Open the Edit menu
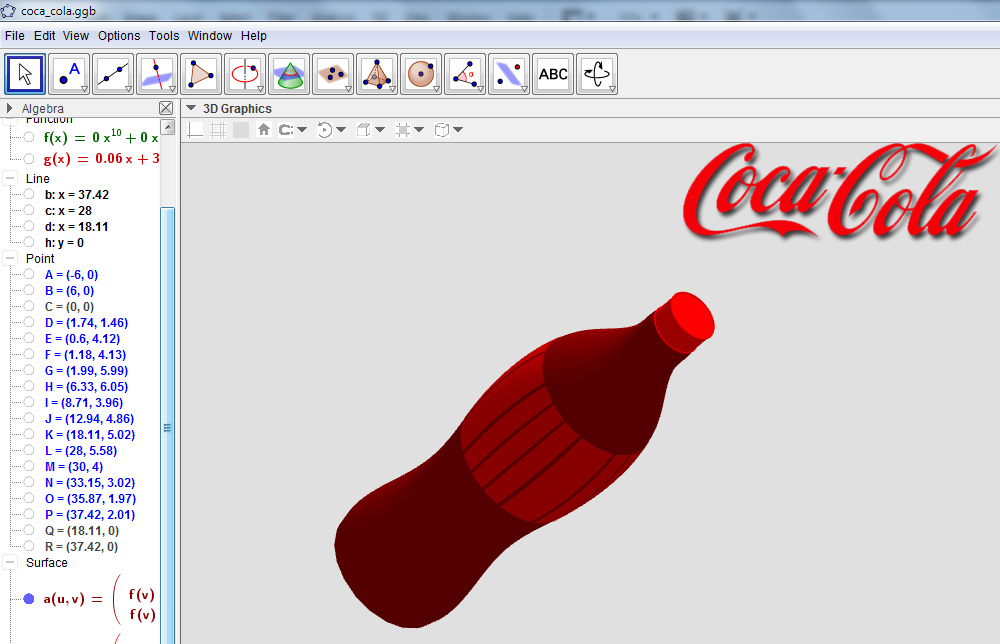Image resolution: width=1000 pixels, height=644 pixels. 44,36
